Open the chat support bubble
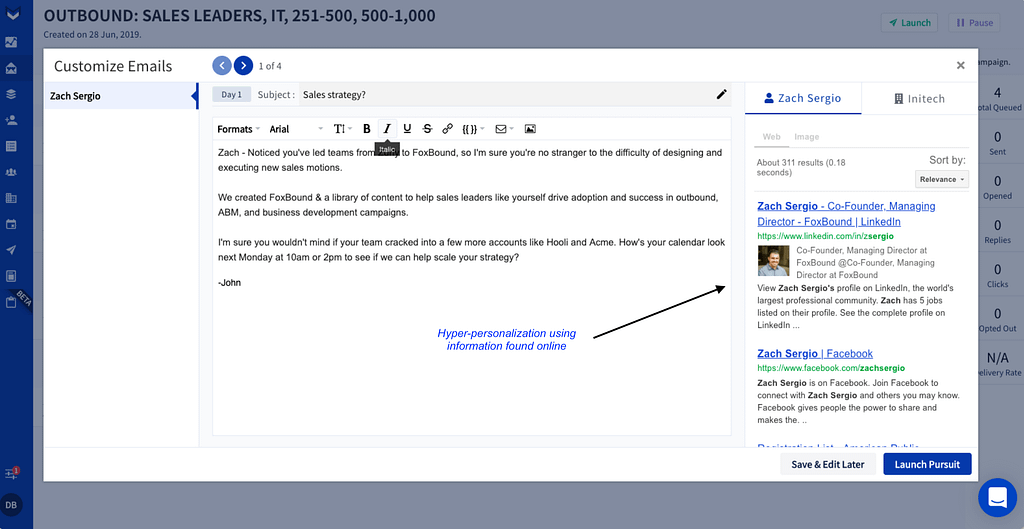 tap(997, 498)
